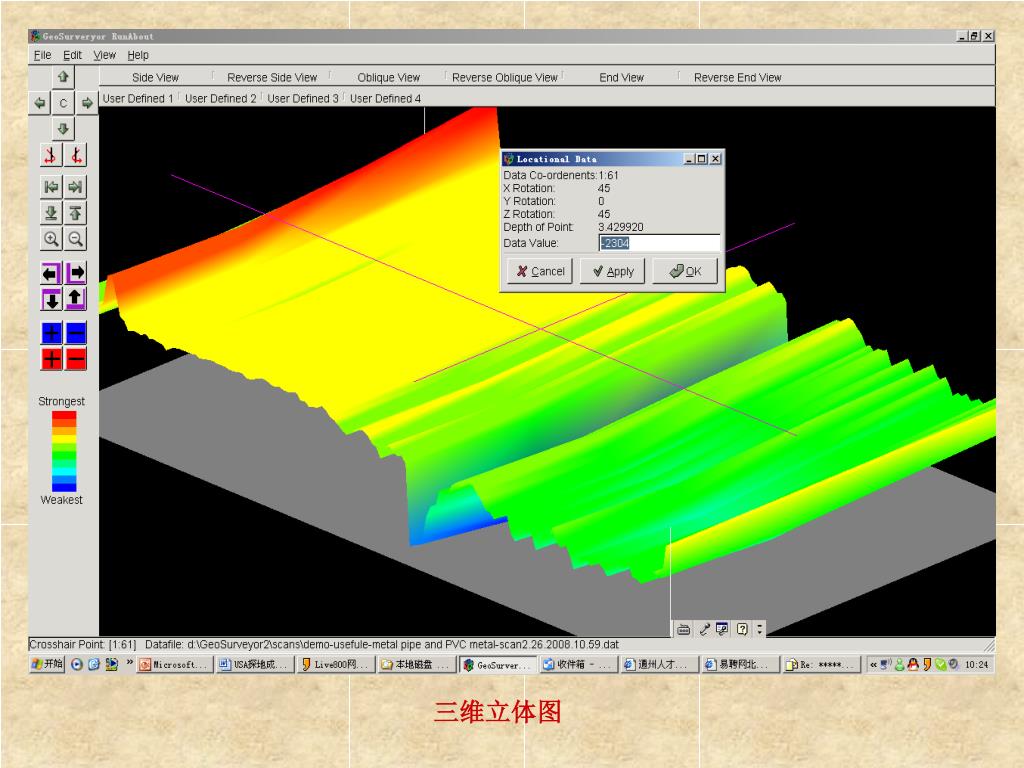Click the down arrow rotation button
This screenshot has height=768, width=1024.
pyautogui.click(x=63, y=129)
